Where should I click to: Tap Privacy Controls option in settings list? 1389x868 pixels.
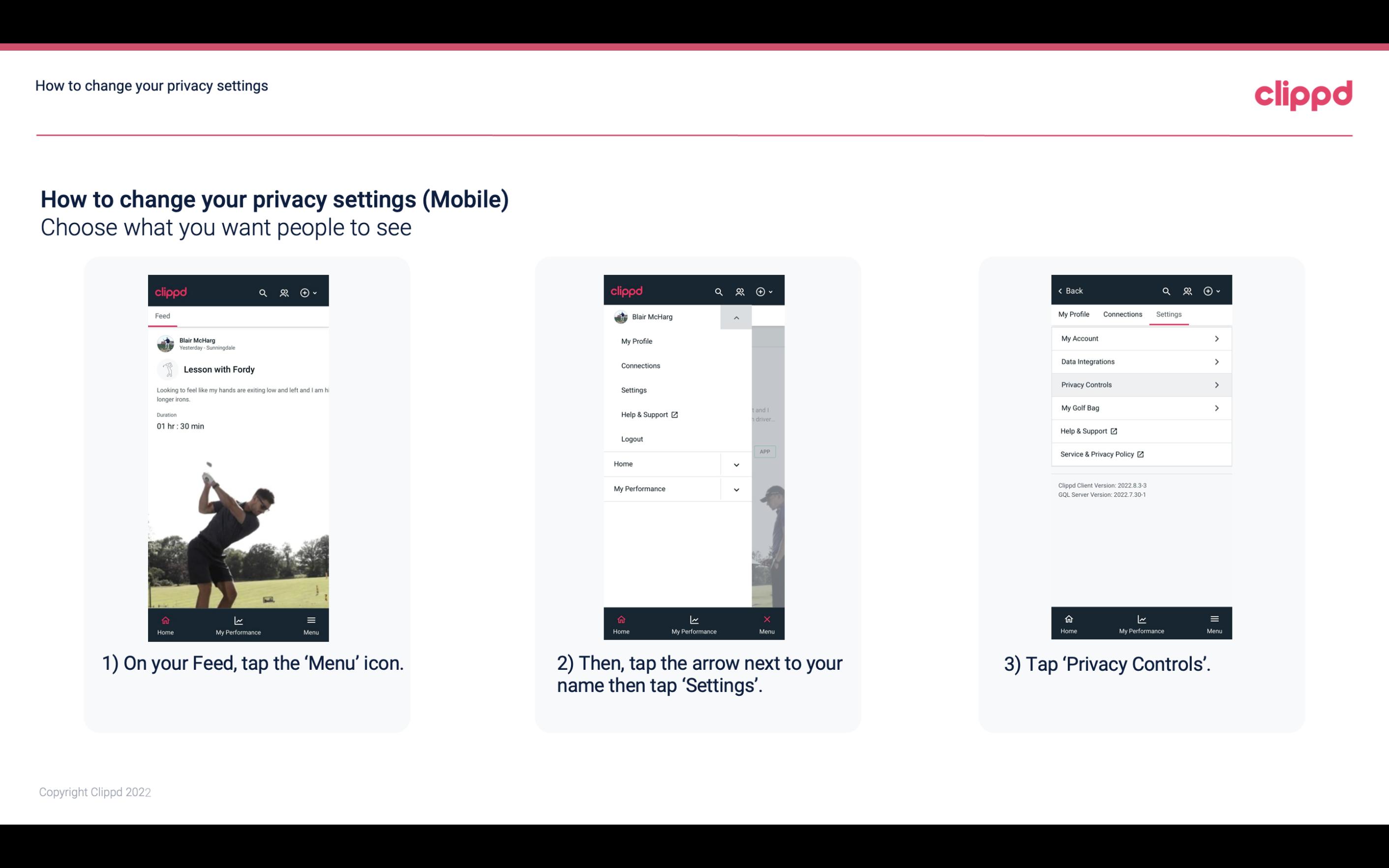click(x=1140, y=384)
